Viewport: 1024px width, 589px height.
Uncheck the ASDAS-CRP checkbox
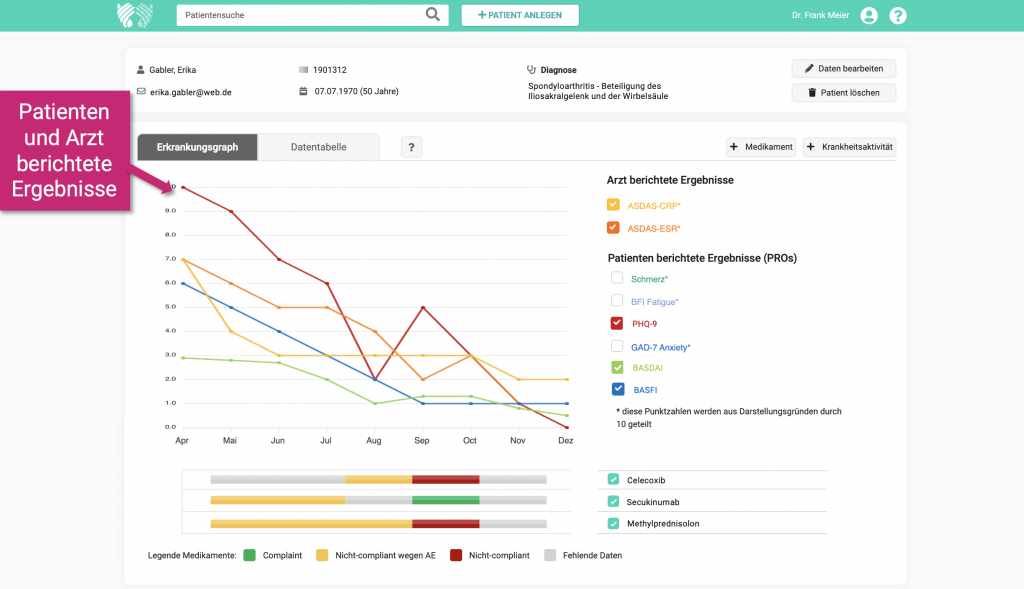(614, 204)
